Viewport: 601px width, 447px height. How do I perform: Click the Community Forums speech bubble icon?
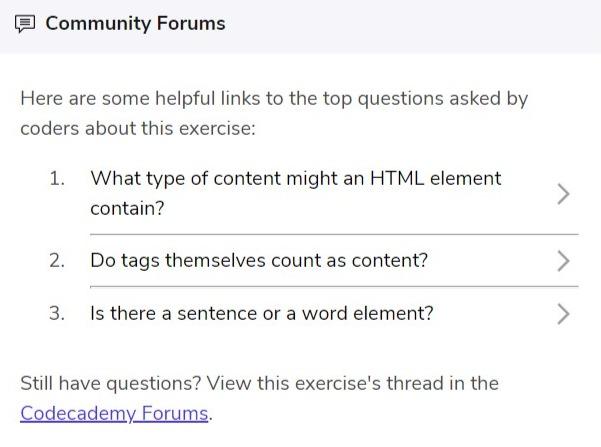(x=25, y=24)
